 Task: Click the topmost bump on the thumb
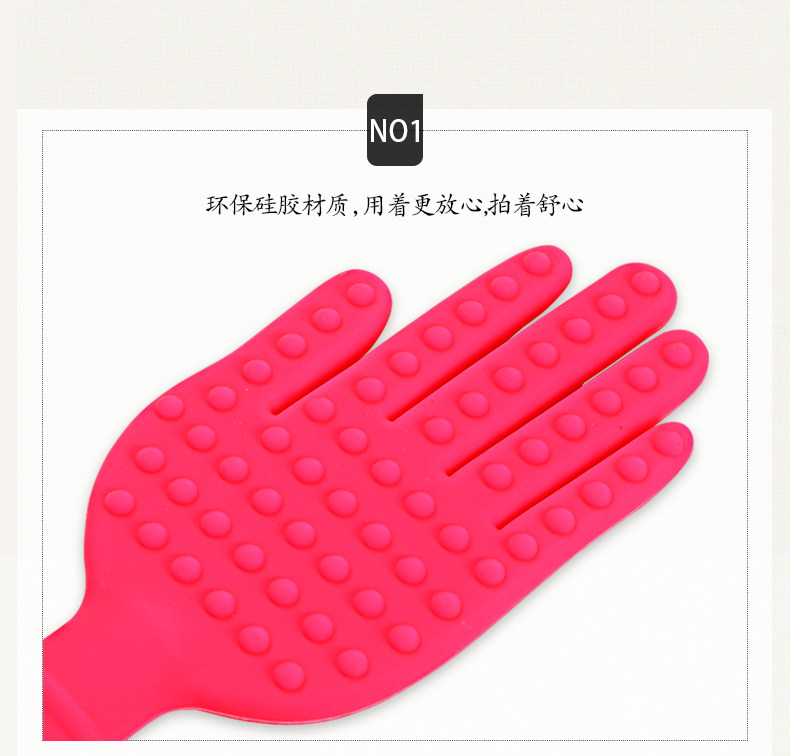[360, 295]
